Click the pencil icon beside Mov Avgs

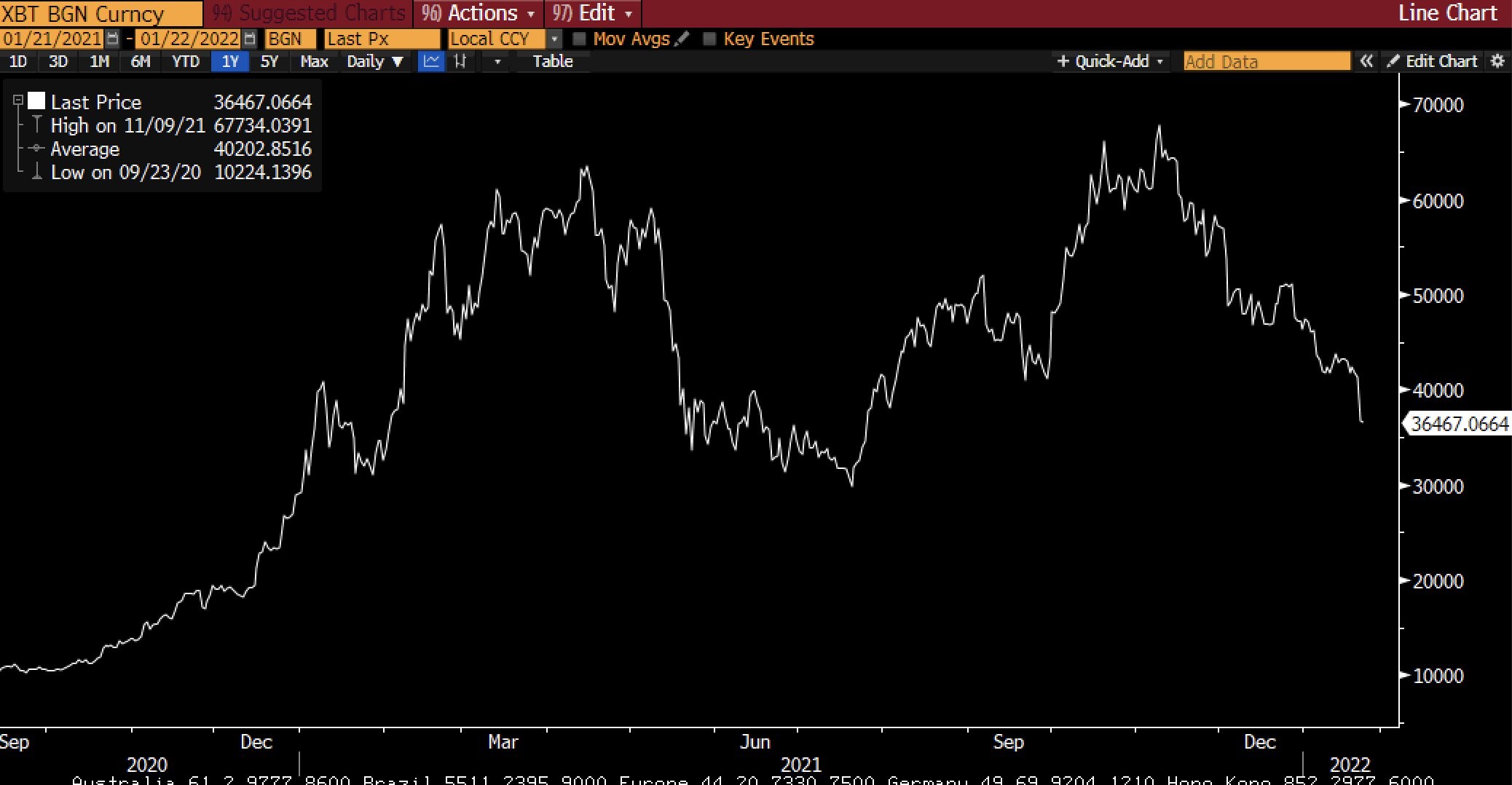(682, 39)
